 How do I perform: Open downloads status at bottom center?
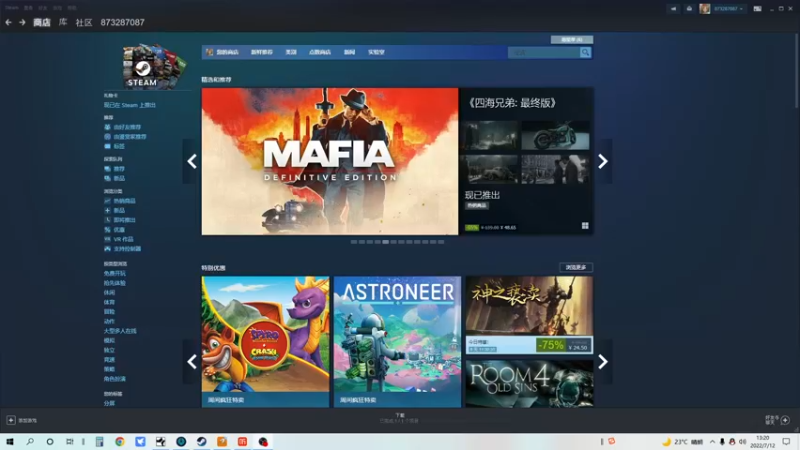pyautogui.click(x=399, y=418)
